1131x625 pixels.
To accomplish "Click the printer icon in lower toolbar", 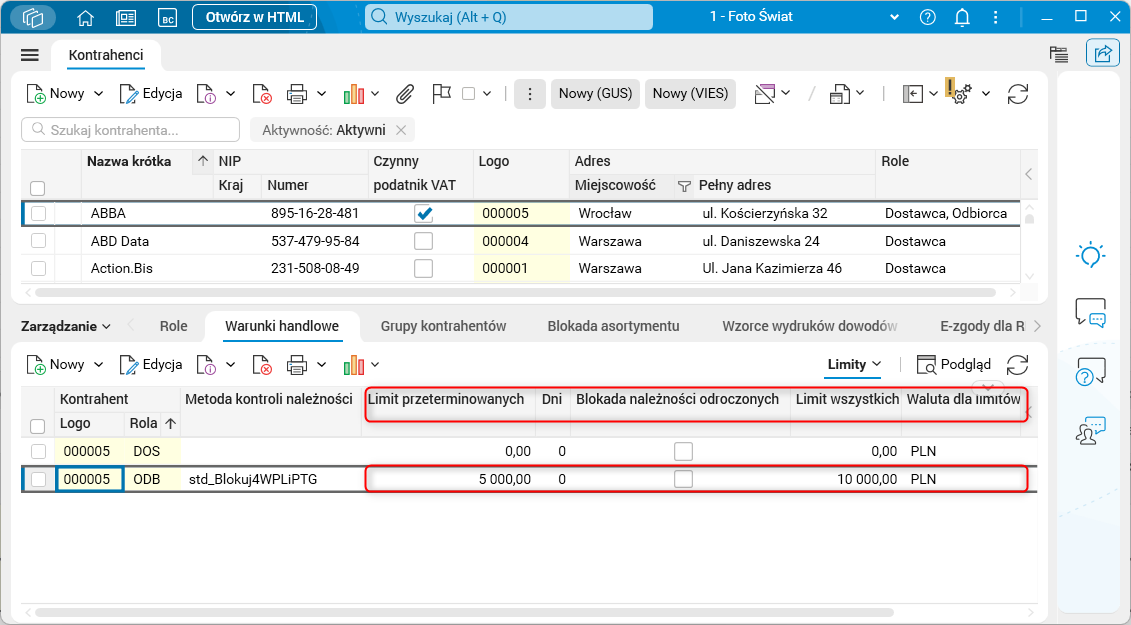I will tap(296, 365).
